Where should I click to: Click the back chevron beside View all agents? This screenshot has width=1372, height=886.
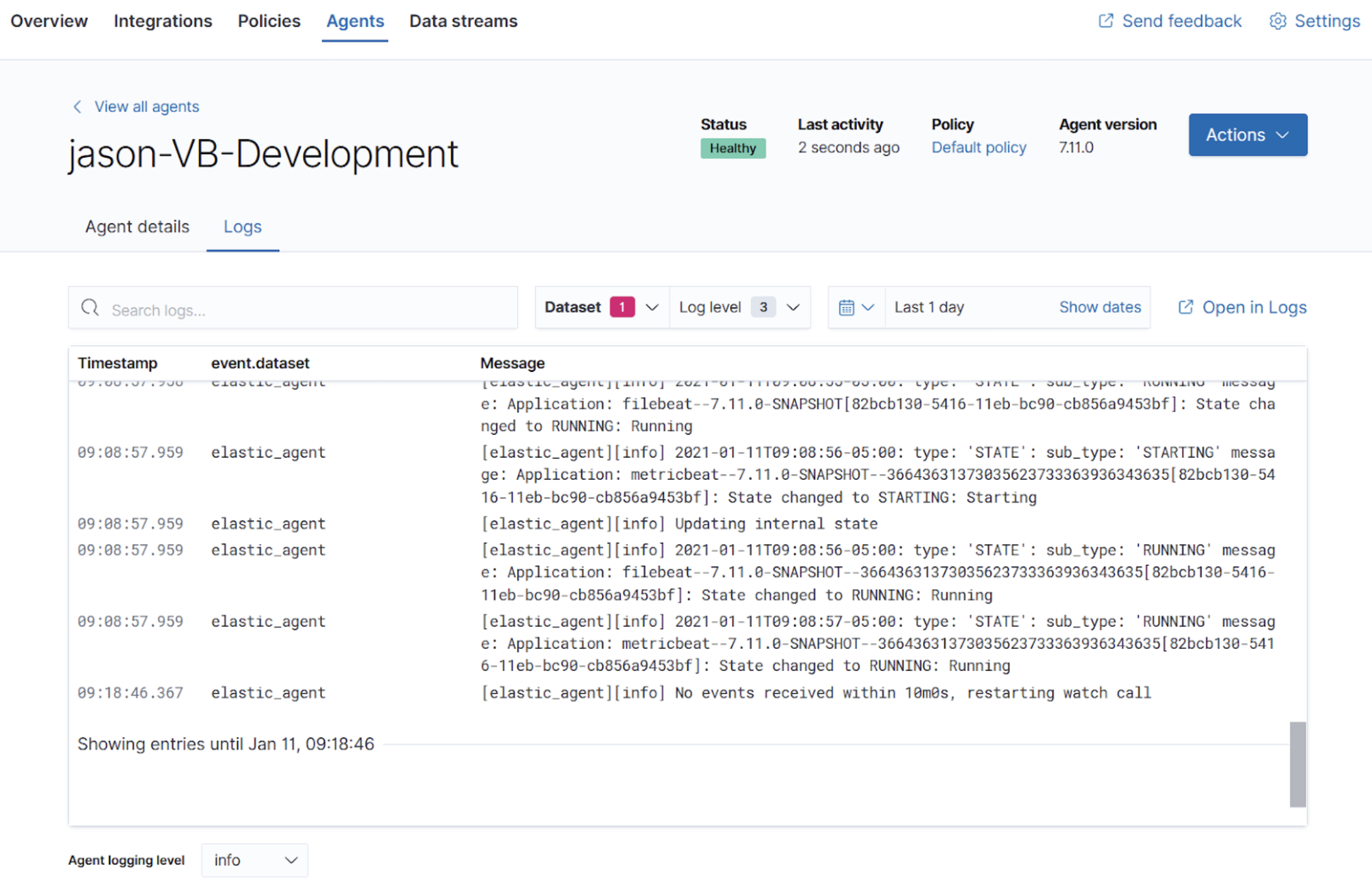point(77,106)
